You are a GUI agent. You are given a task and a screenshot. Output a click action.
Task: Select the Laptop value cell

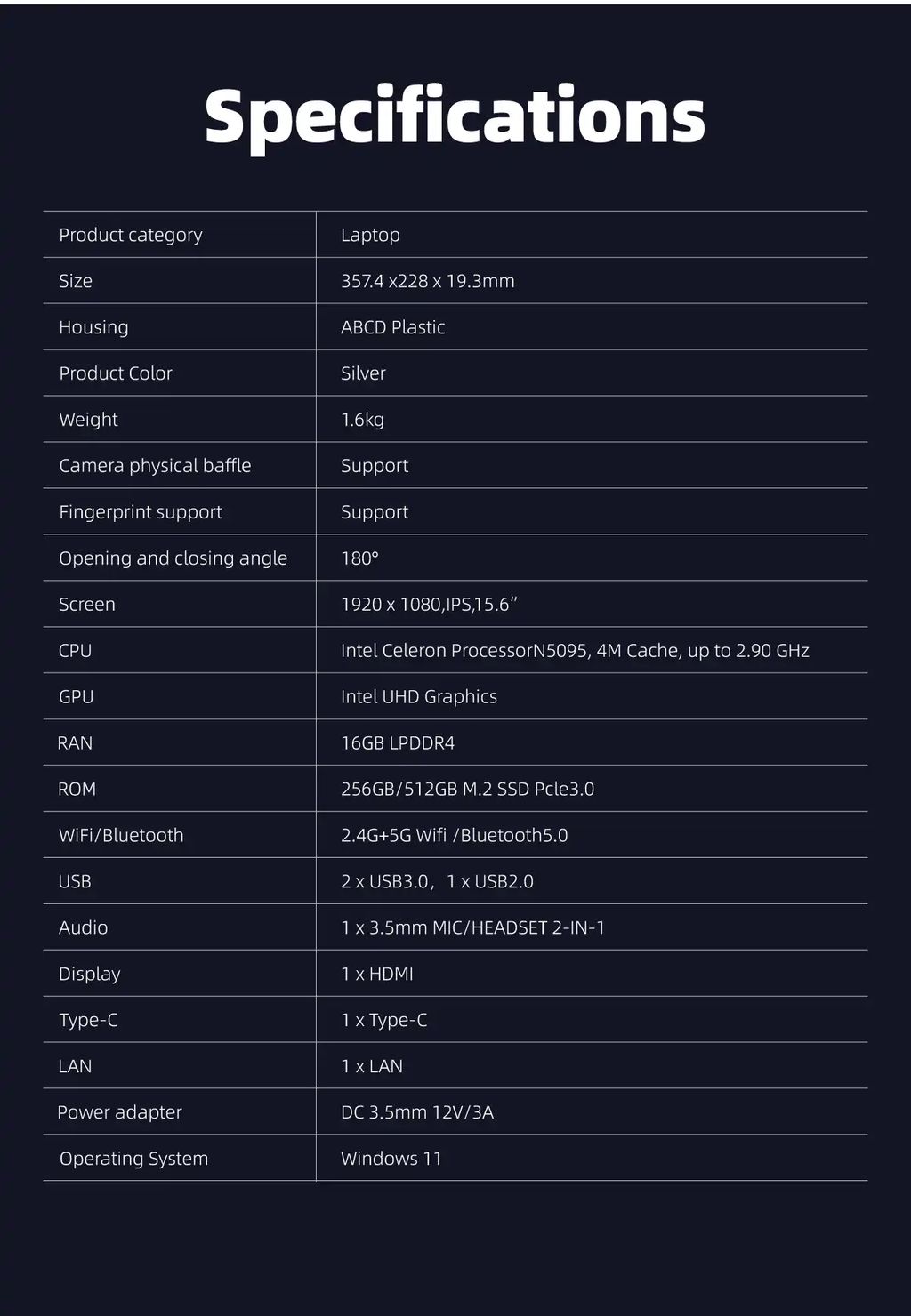[x=370, y=235]
